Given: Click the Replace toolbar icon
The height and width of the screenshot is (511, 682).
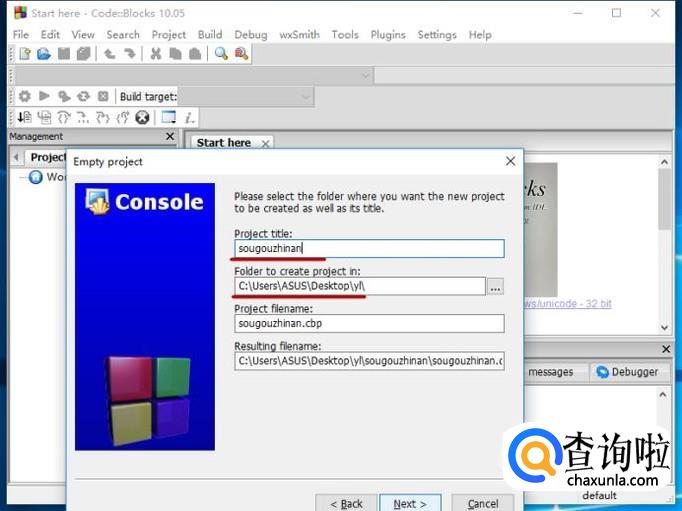Looking at the screenshot, I should click(x=241, y=54).
